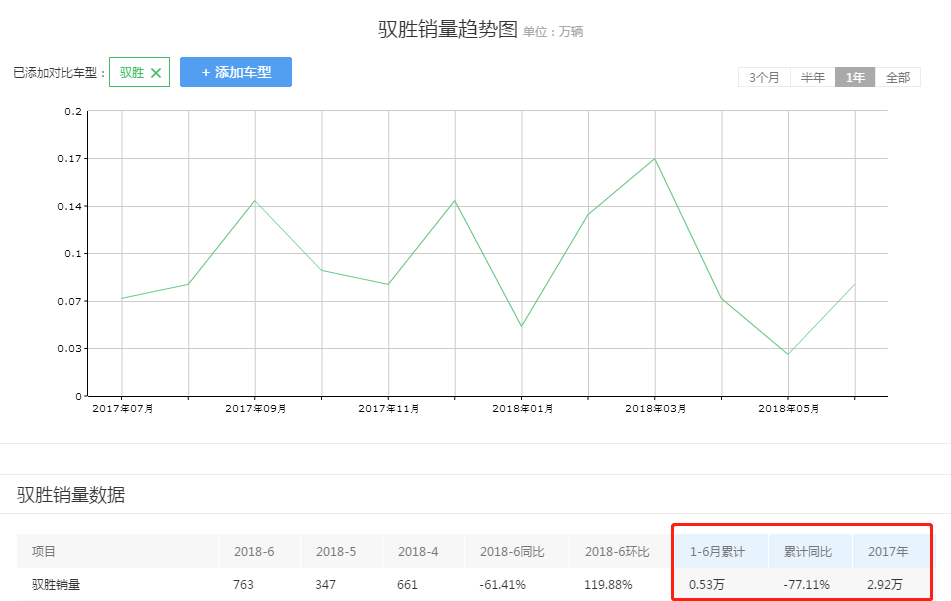Click the 2018年05月 lowest point on the chart line
951x601 pixels.
tap(788, 354)
